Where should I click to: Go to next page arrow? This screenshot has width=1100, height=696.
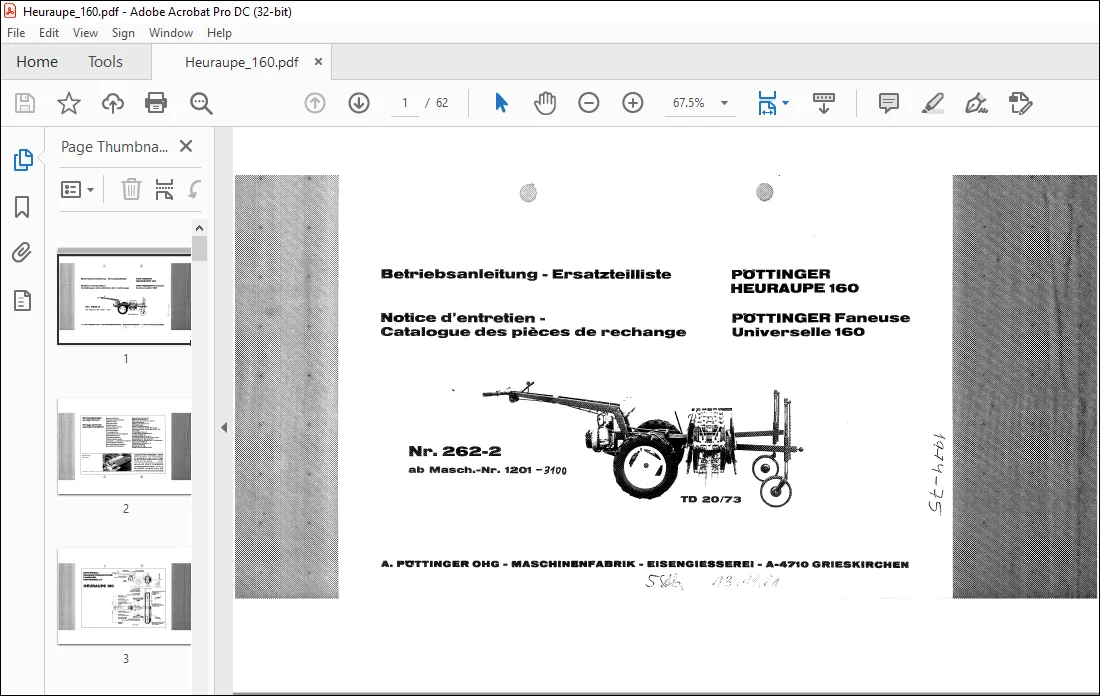(359, 103)
